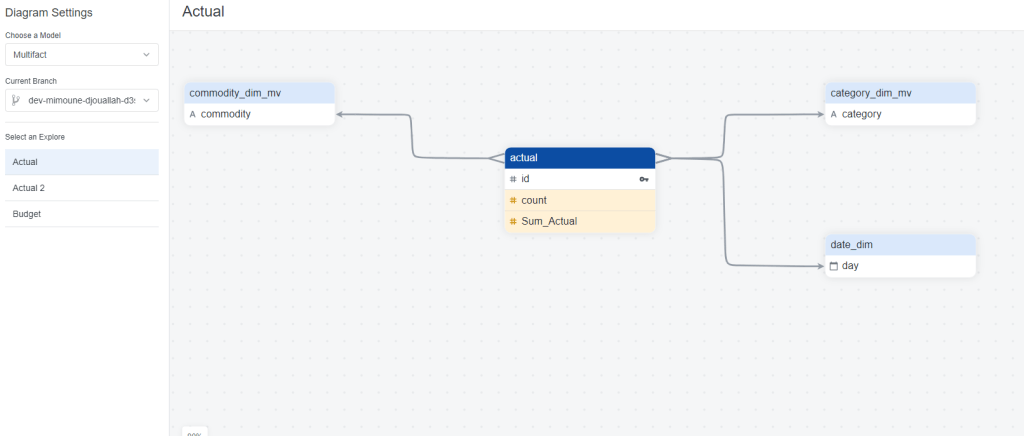Click the git branch icon in Current Branch

(x=16, y=100)
